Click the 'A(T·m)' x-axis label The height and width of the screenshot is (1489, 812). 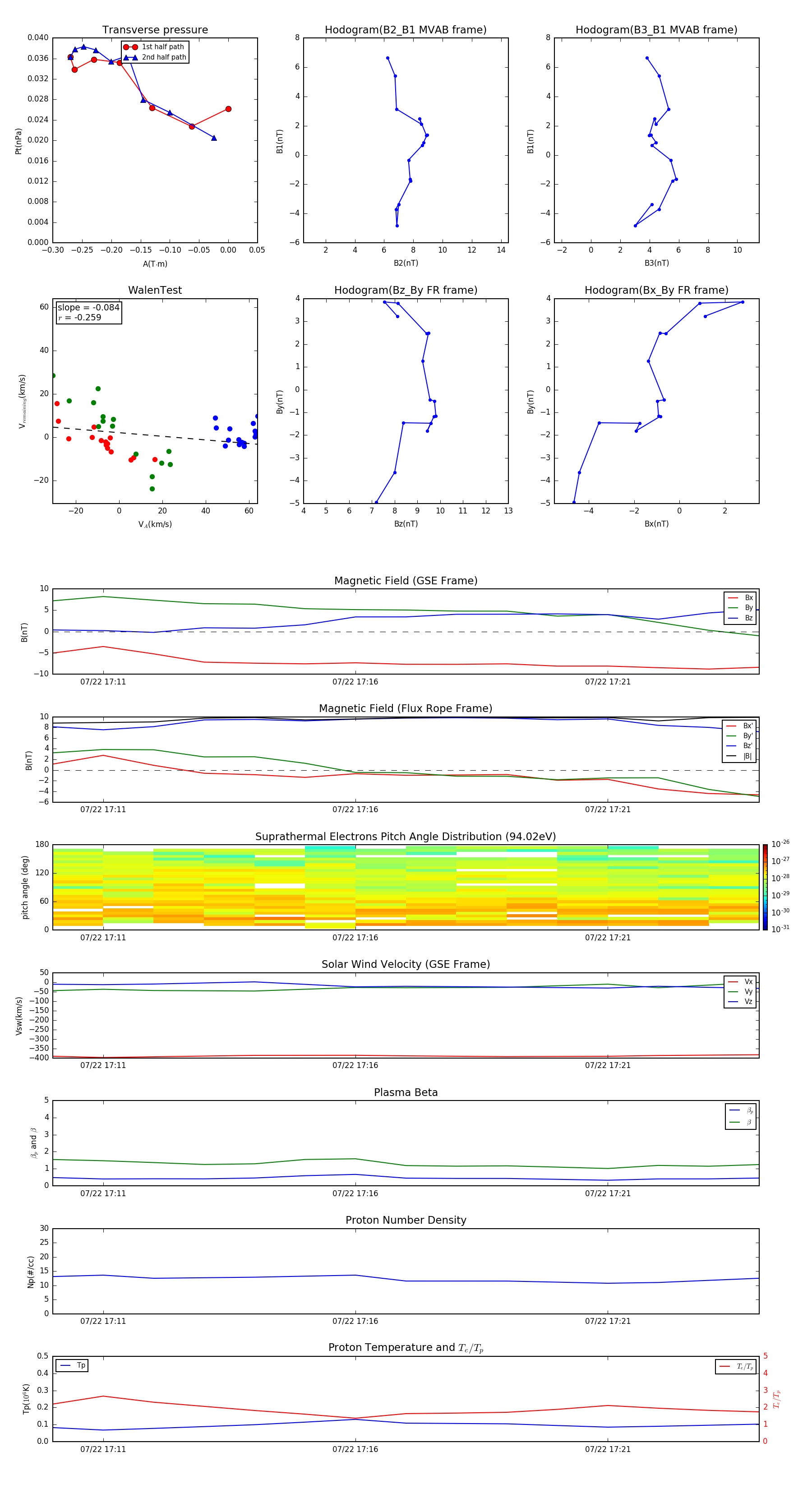pyautogui.click(x=155, y=264)
